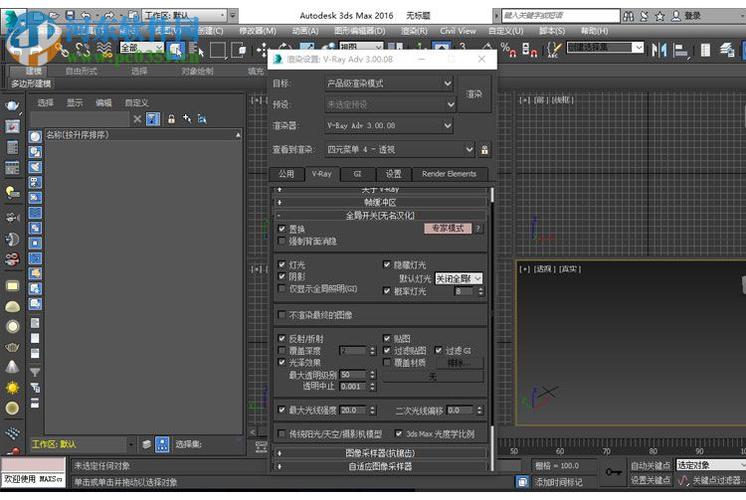The image size is (746, 500).
Task: Click the Mirror tool icon
Action: click(659, 49)
